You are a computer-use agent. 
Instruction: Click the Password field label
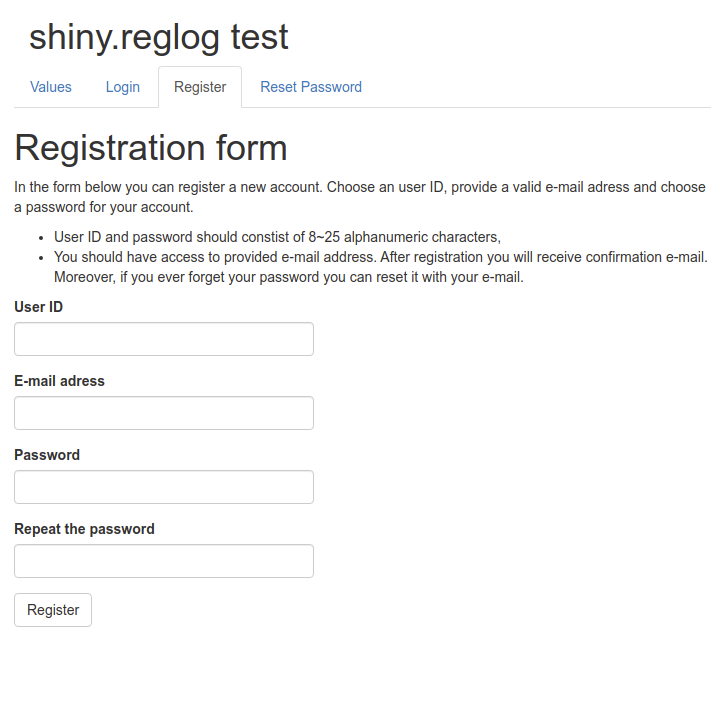[47, 455]
